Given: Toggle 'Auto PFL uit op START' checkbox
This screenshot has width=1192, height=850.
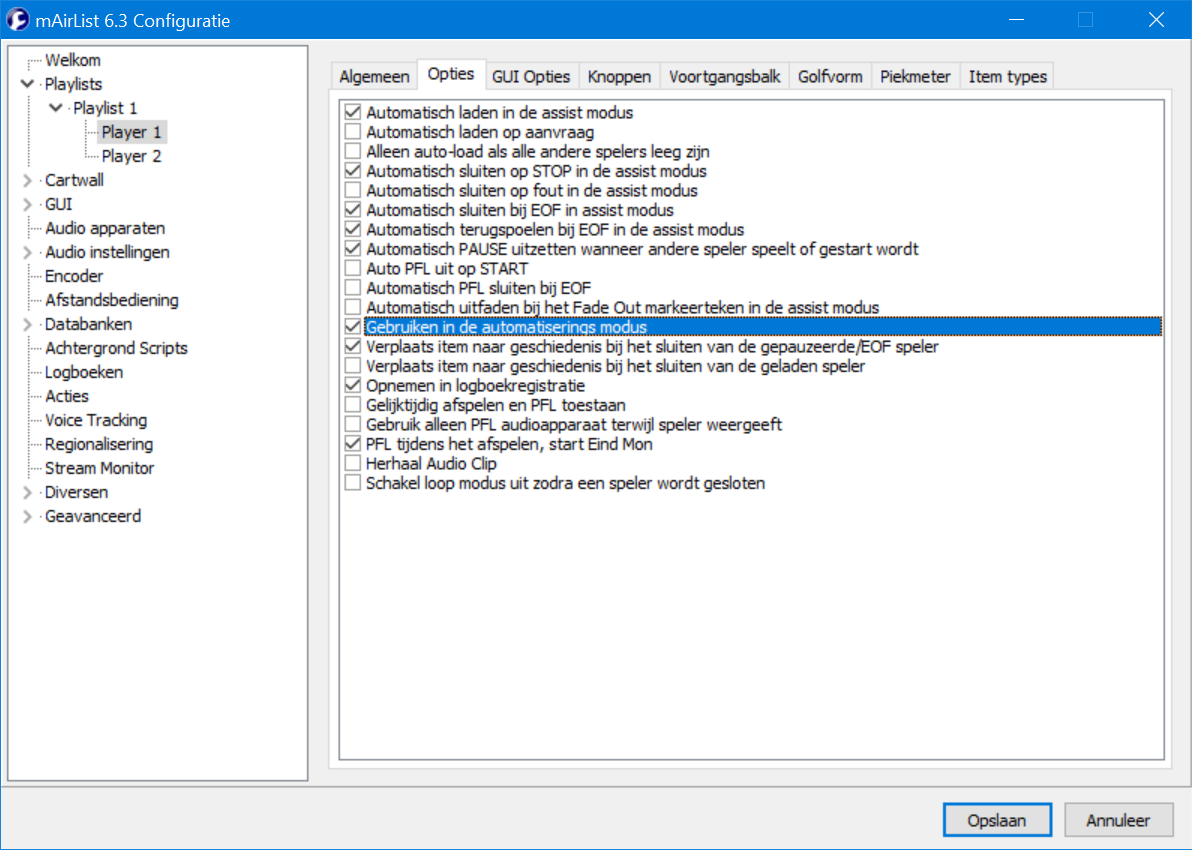Looking at the screenshot, I should pyautogui.click(x=352, y=269).
